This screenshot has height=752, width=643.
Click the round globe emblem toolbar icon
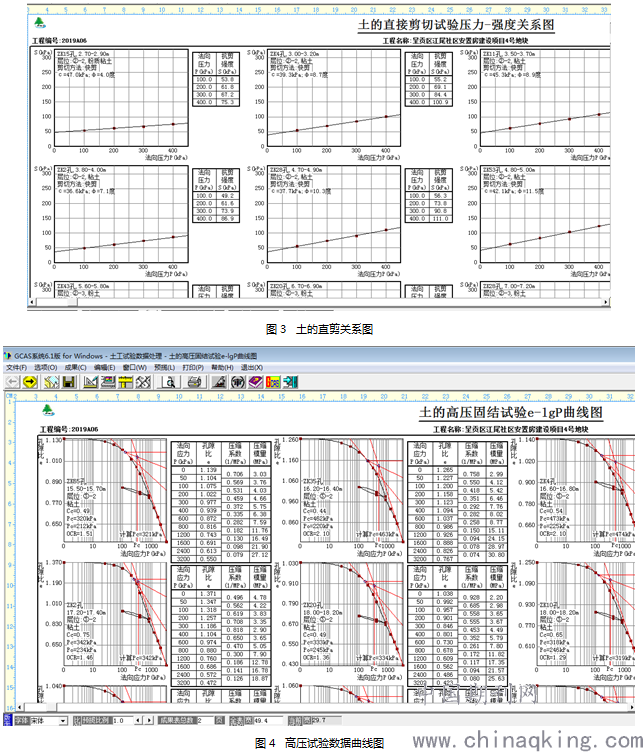tap(237, 382)
